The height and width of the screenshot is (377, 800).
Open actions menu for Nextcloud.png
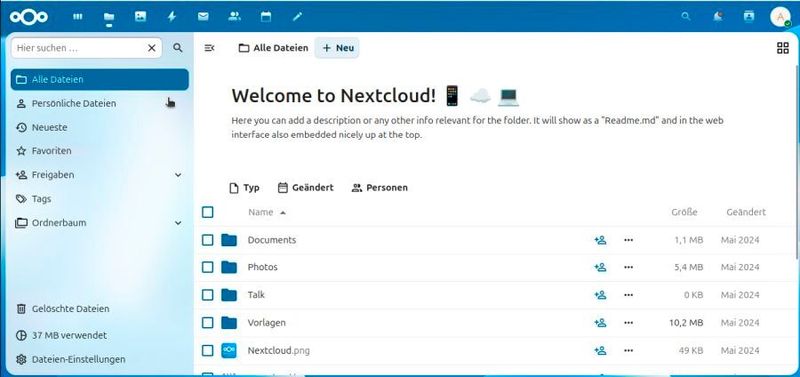pos(629,350)
